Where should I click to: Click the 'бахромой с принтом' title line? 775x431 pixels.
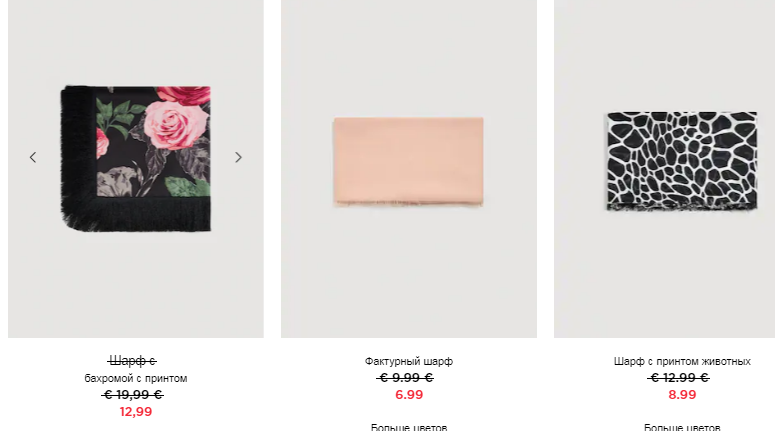[x=136, y=378]
